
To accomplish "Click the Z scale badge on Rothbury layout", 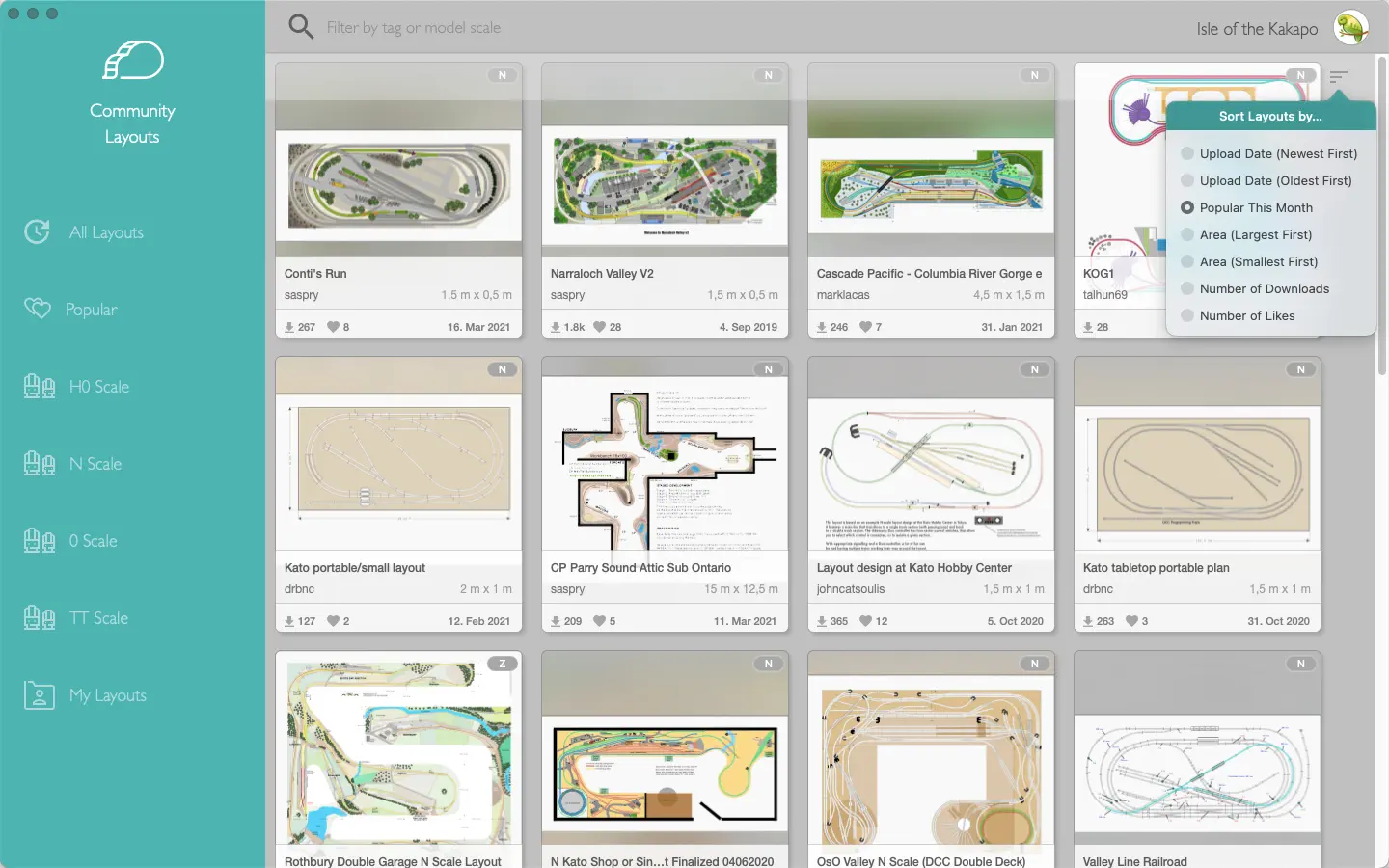I will point(502,664).
